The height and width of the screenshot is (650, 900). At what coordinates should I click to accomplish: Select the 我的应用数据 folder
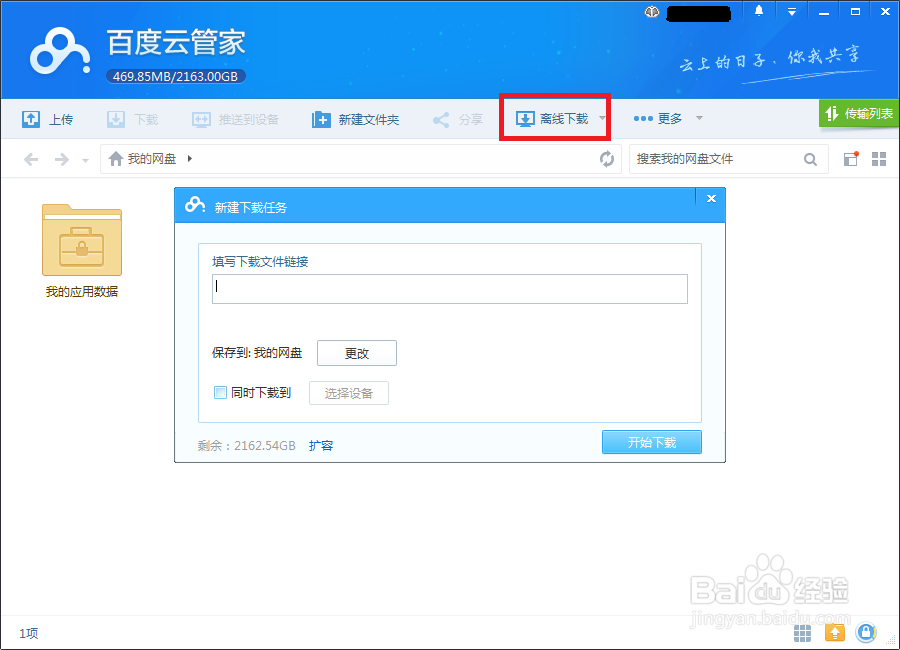pos(82,252)
